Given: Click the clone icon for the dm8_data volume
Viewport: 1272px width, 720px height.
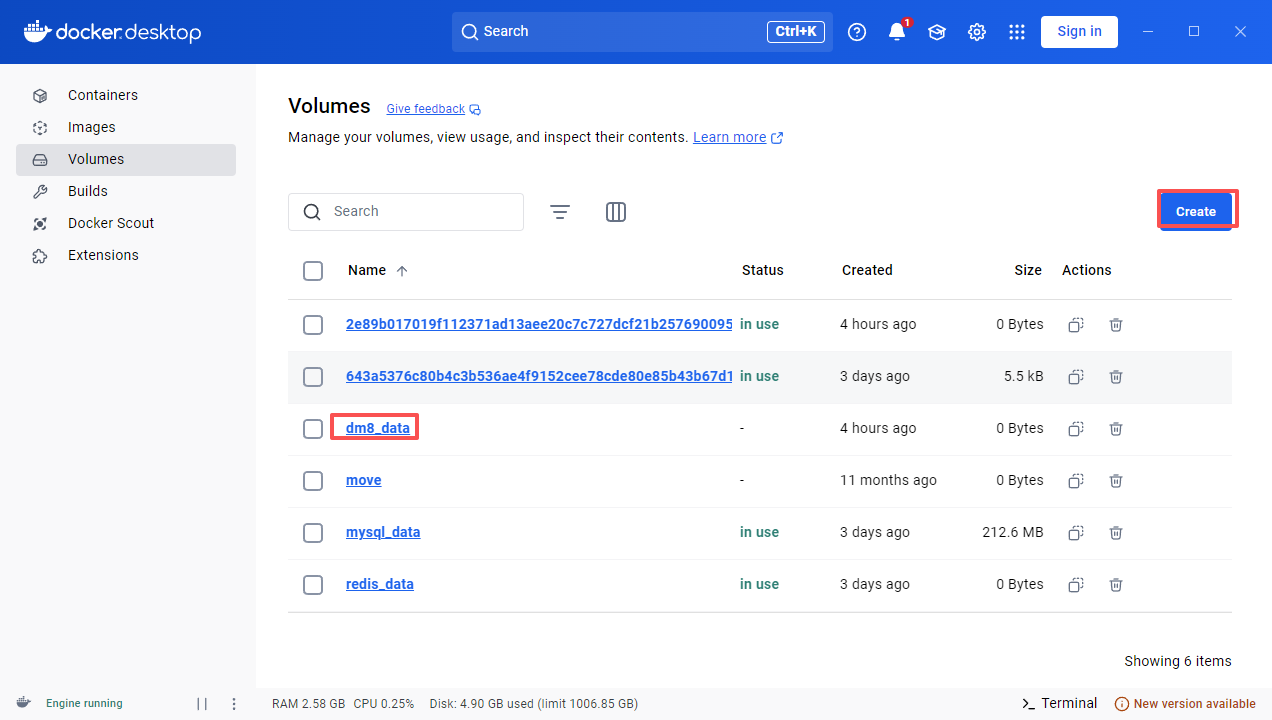Looking at the screenshot, I should coord(1076,428).
